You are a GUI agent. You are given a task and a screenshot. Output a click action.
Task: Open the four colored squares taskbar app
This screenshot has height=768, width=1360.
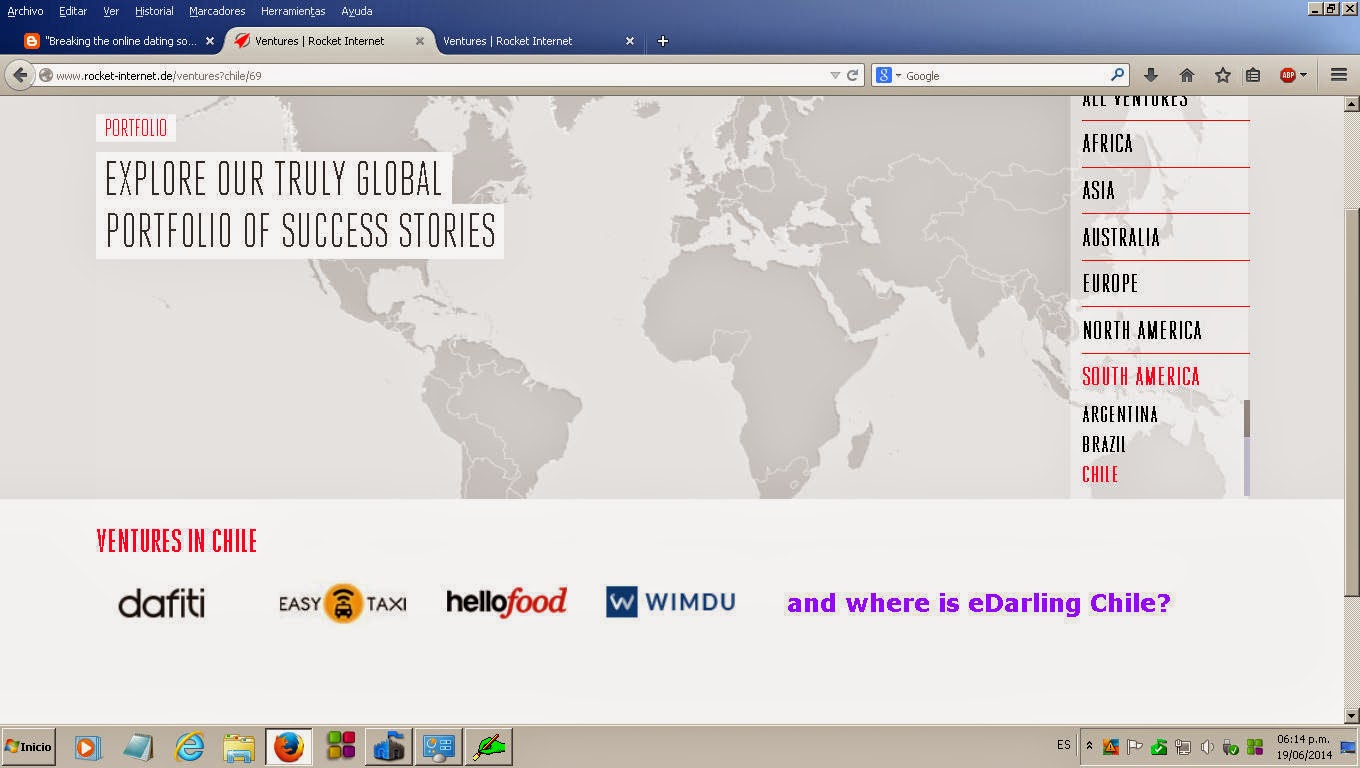coord(341,747)
